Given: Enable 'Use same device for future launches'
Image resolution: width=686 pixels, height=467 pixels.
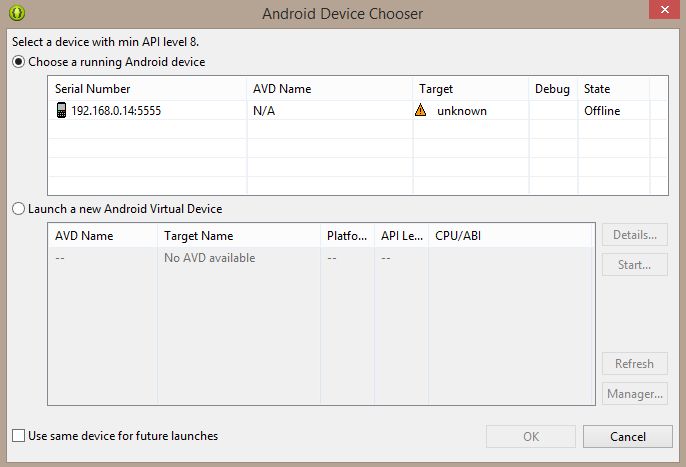Looking at the screenshot, I should point(18,435).
